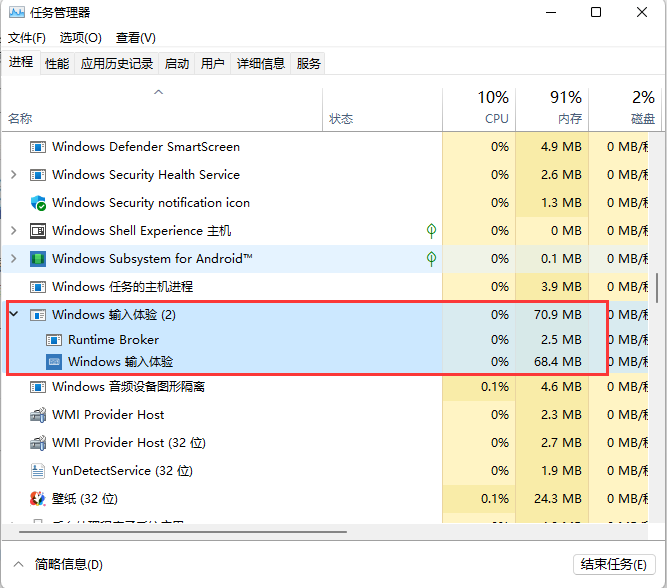This screenshot has height=588, width=667.
Task: Switch to the 服务 tab
Action: coord(308,64)
